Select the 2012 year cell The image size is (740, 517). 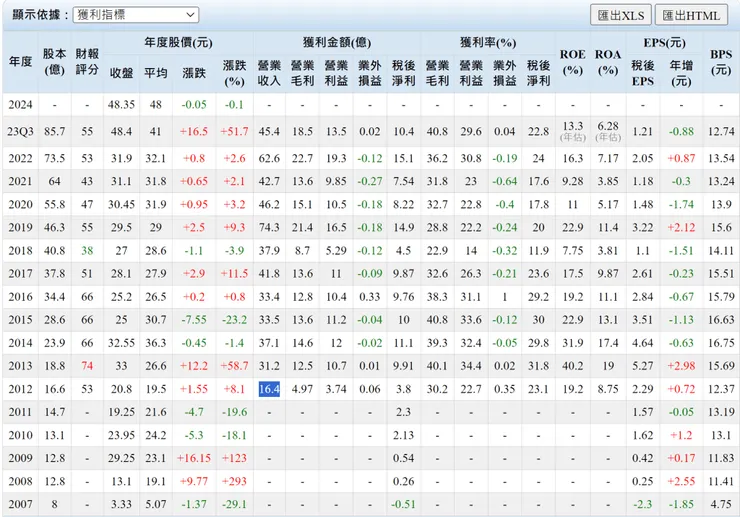tap(20, 389)
